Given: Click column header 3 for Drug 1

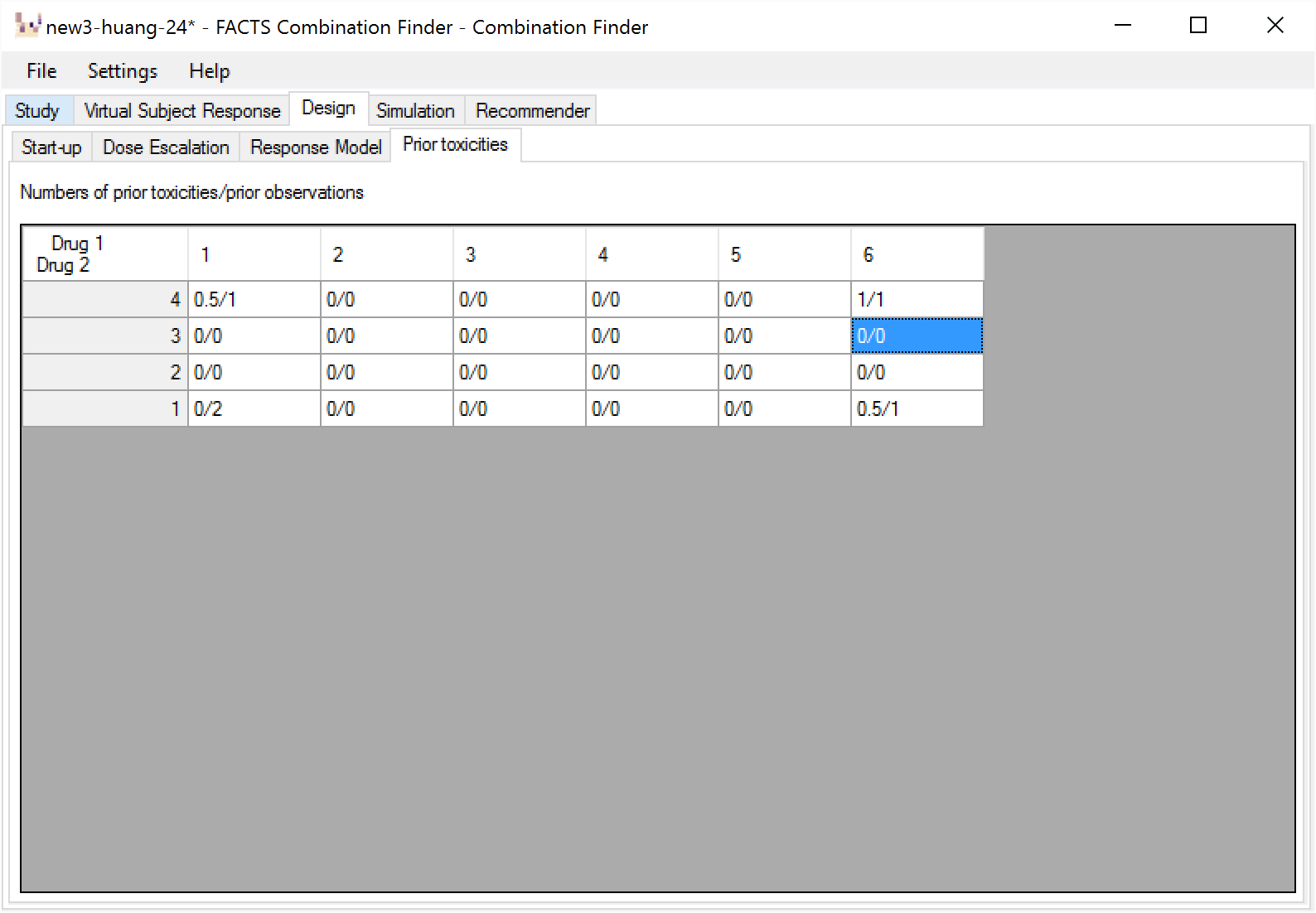Looking at the screenshot, I should click(x=519, y=254).
